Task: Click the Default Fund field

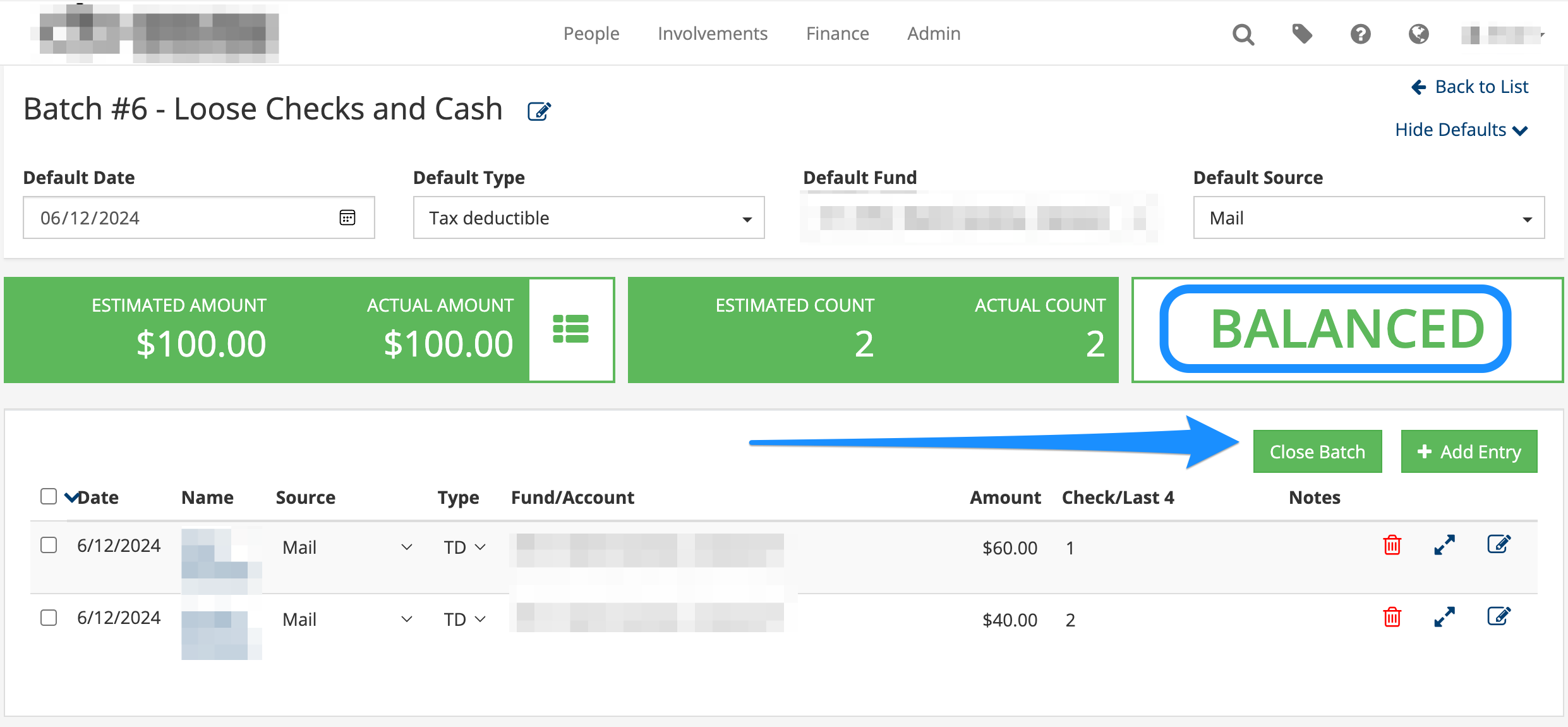Action: click(x=979, y=217)
